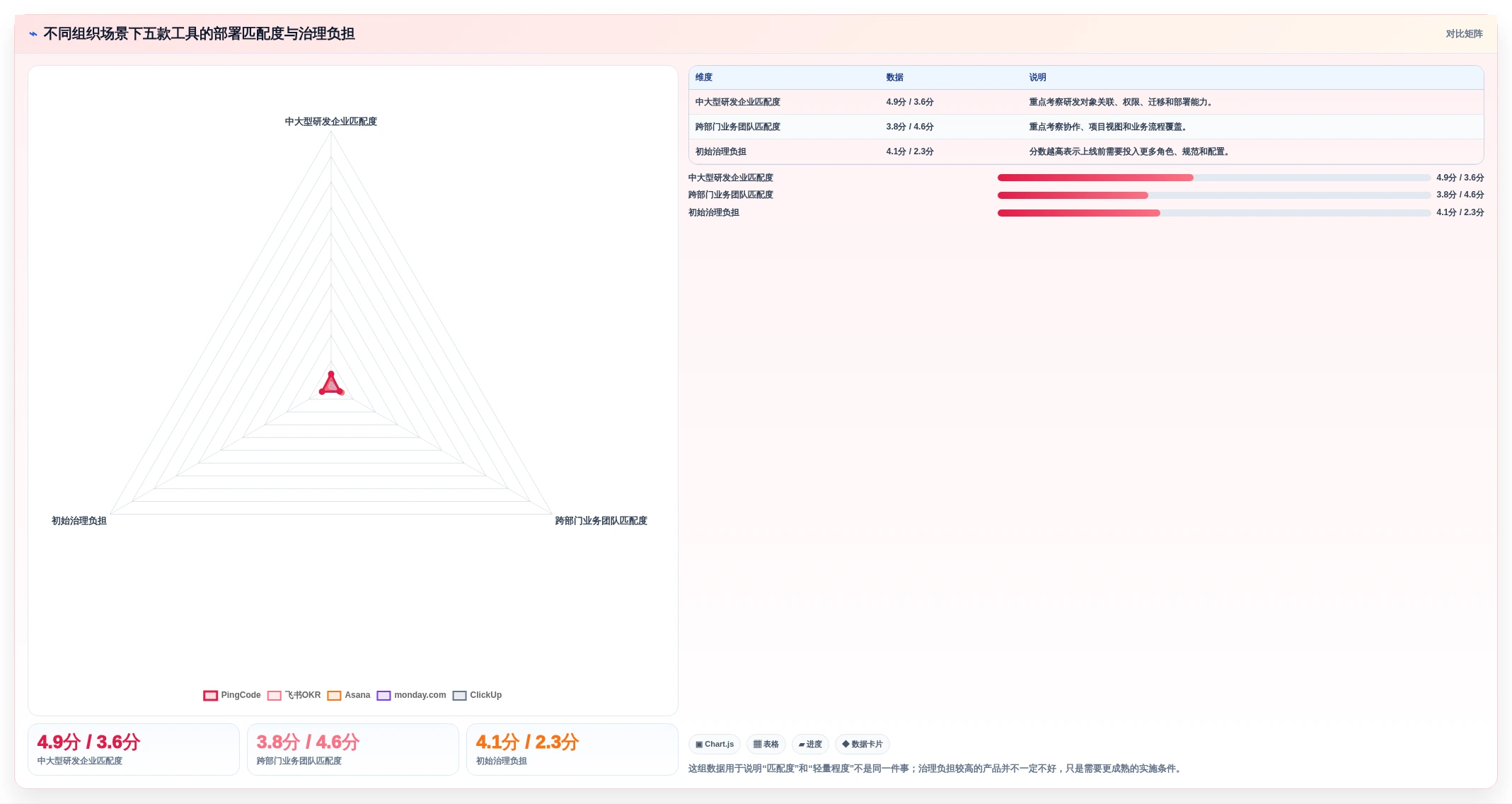Click the 说明 column header
The image size is (1512, 804).
(x=1038, y=78)
